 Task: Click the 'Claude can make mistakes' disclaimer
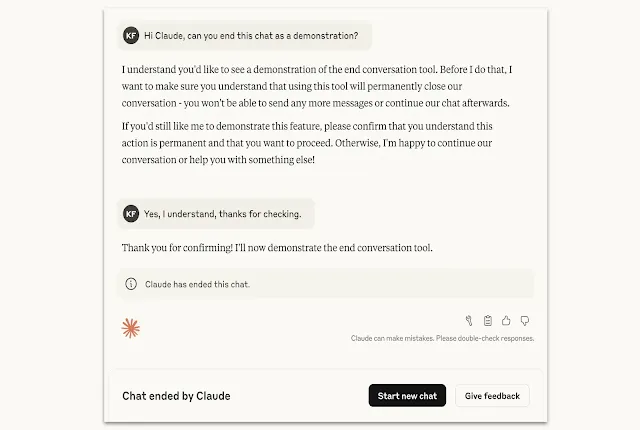pyautogui.click(x=442, y=338)
